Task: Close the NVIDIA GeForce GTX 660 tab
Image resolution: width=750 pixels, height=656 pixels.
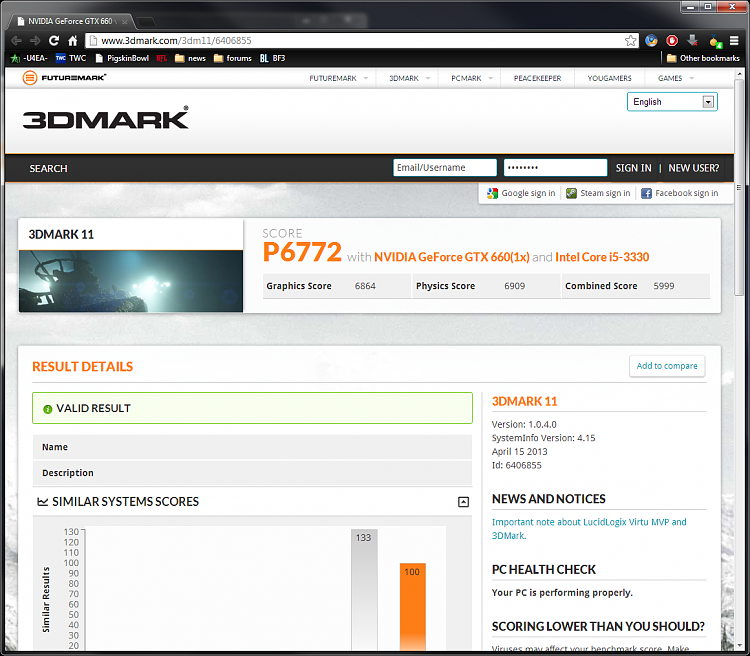Action: 124,22
